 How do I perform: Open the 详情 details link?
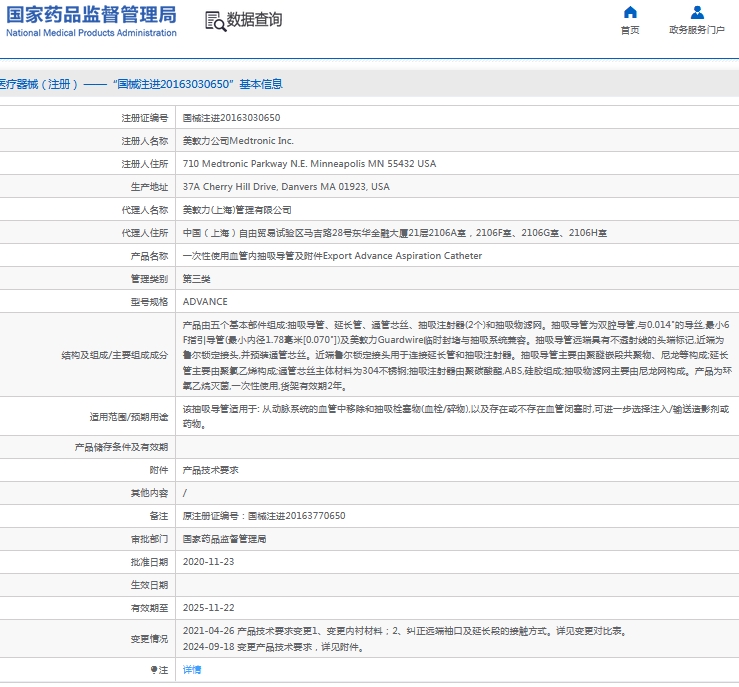coord(192,670)
